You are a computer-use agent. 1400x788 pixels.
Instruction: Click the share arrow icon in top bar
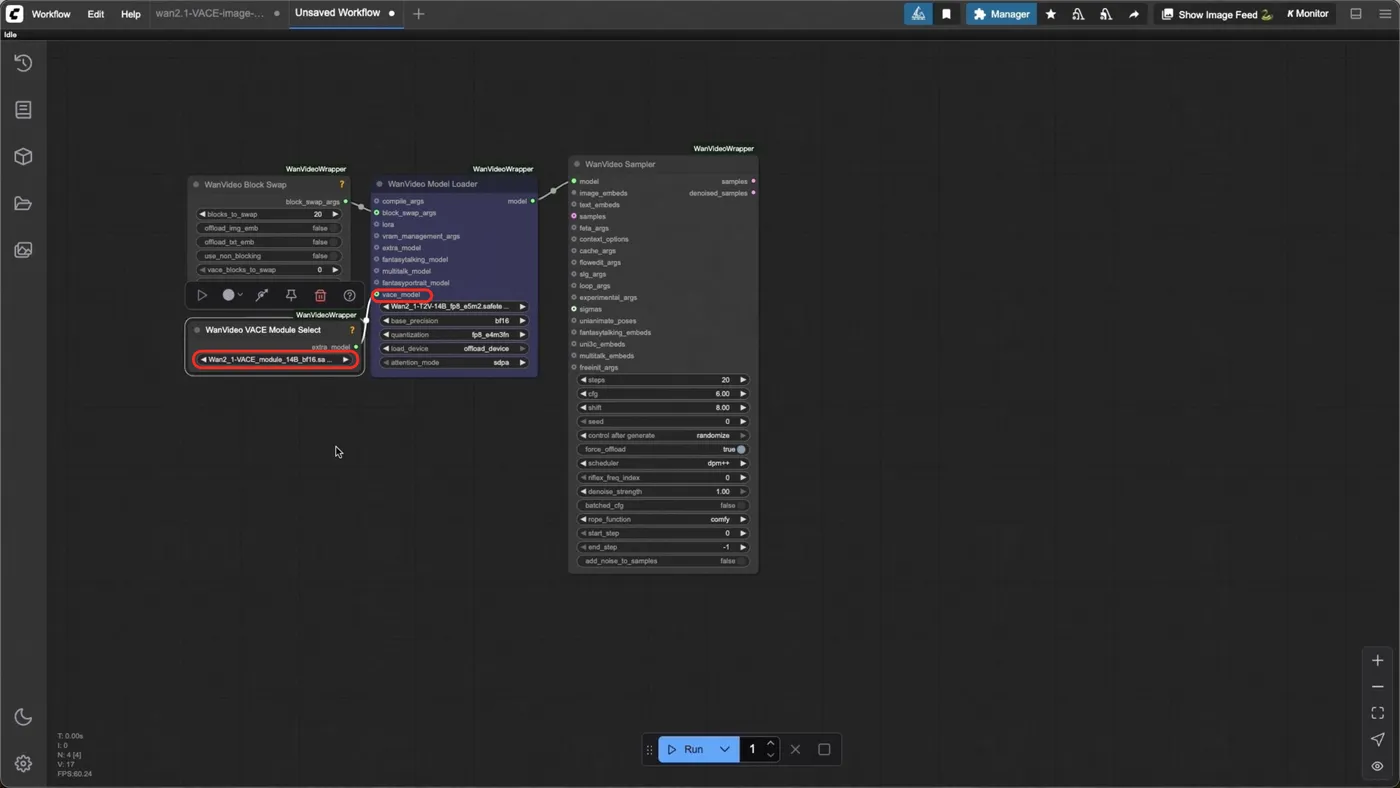[x=1133, y=14]
